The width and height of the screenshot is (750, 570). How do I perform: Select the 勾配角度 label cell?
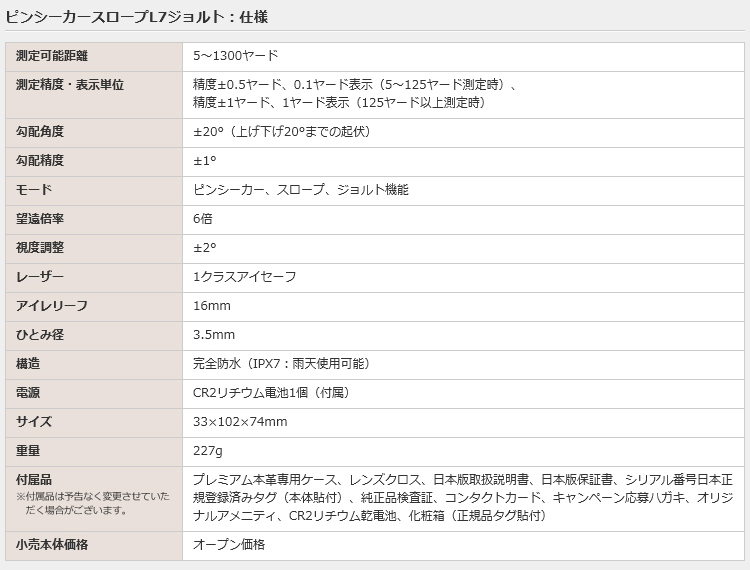(x=94, y=133)
